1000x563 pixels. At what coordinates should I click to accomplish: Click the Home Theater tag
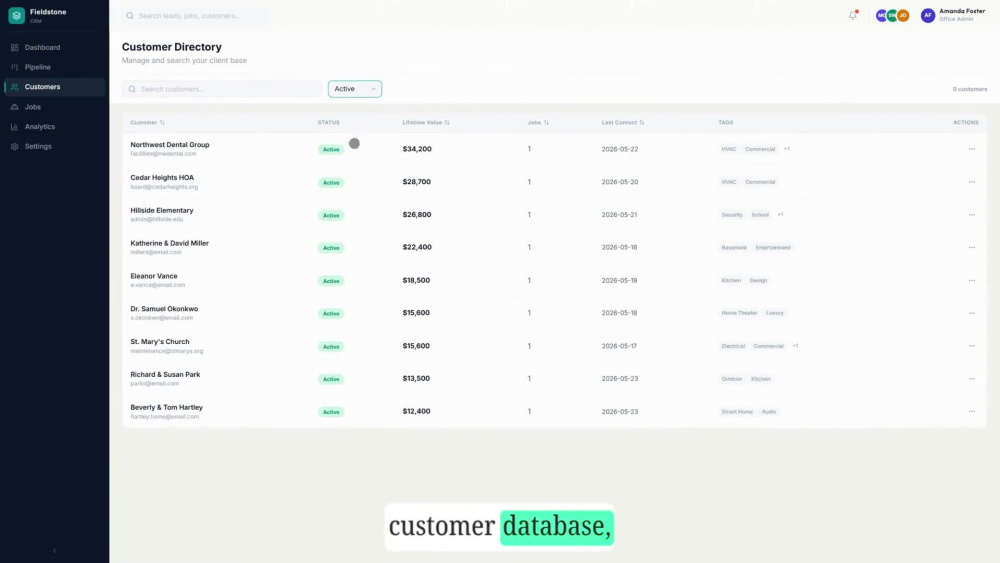point(740,313)
